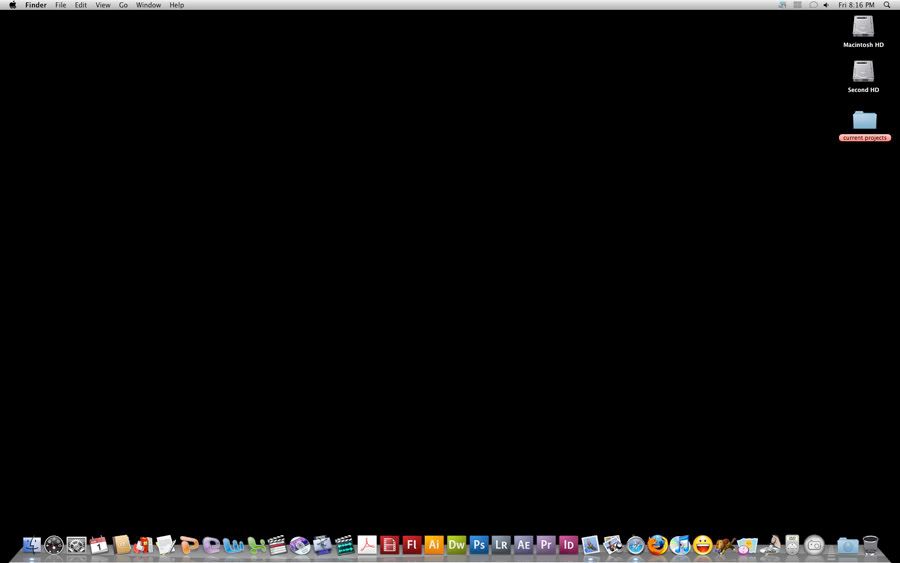Launch Microsoft Word in Dock
Screen dimensions: 900x563
click(233, 545)
